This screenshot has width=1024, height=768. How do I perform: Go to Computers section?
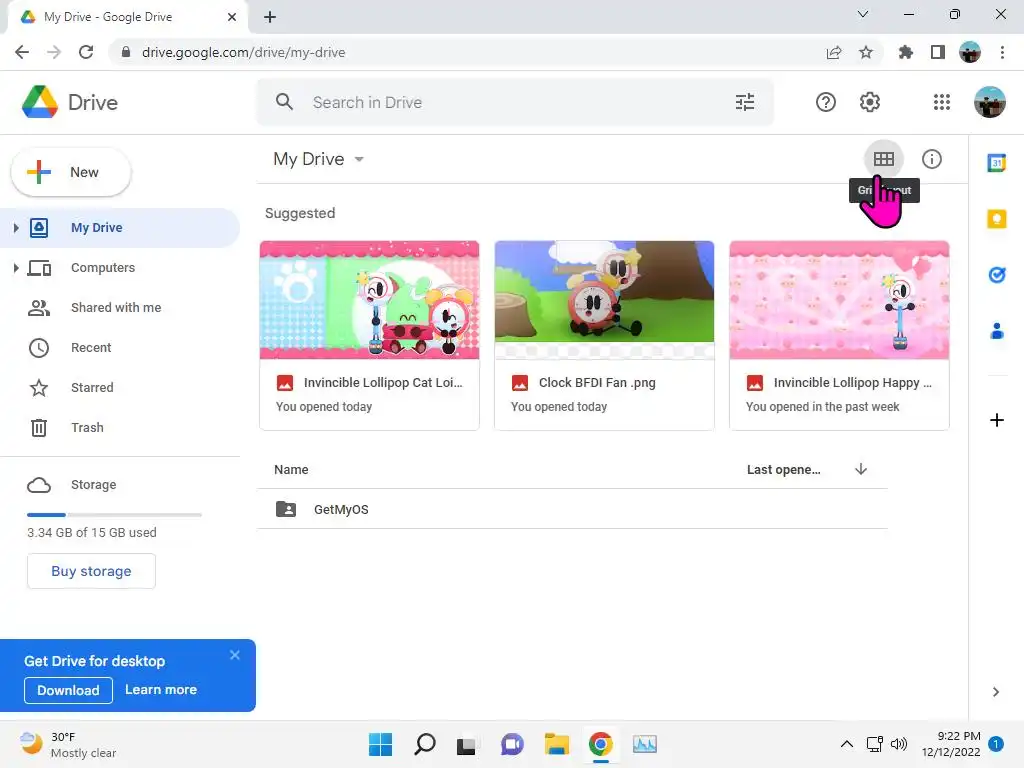pyautogui.click(x=120, y=268)
